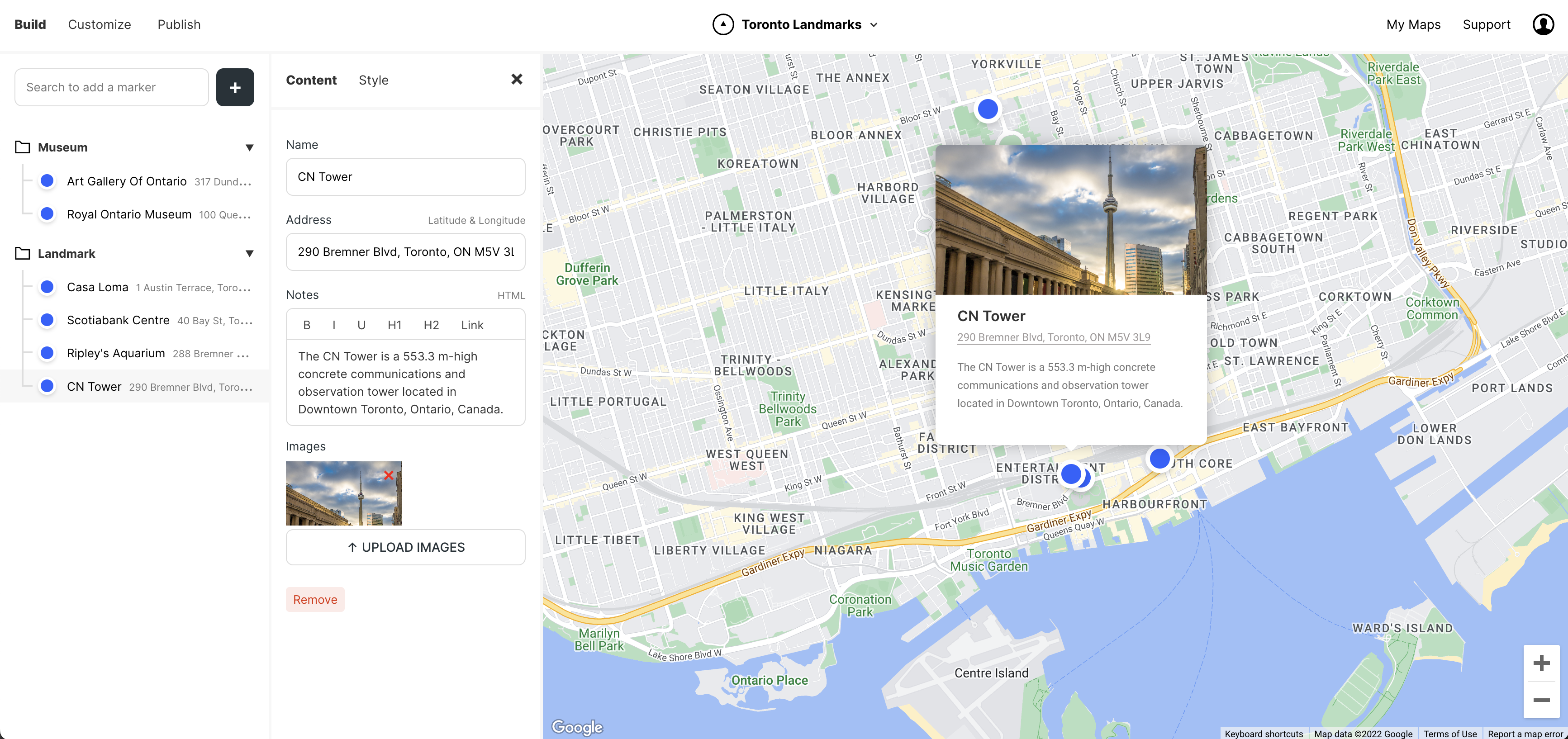
Task: Click the Museum folder label
Action: [x=63, y=147]
